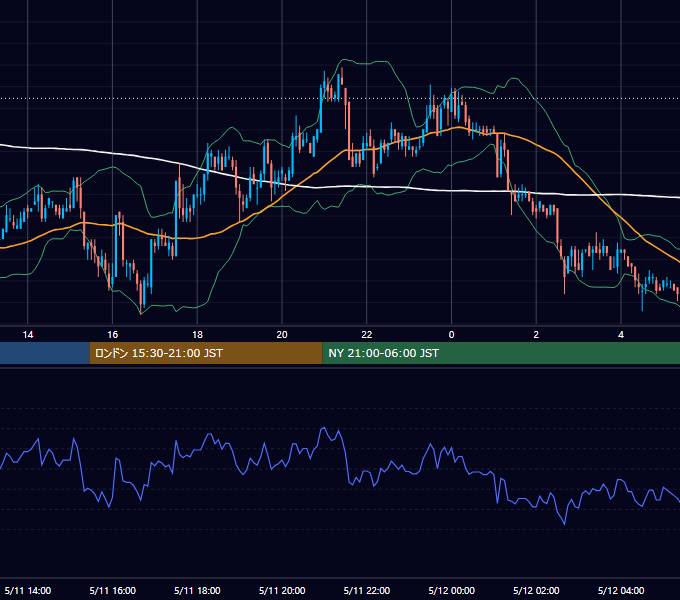Click the 5/11 14:00 date label

tap(28, 590)
